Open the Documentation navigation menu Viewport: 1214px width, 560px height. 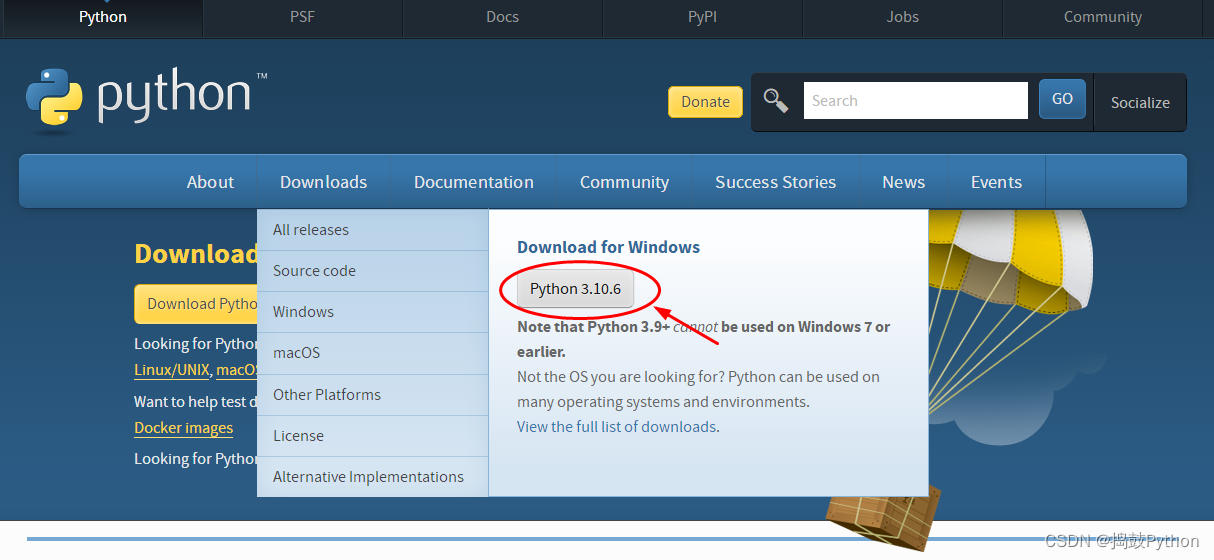coord(474,182)
